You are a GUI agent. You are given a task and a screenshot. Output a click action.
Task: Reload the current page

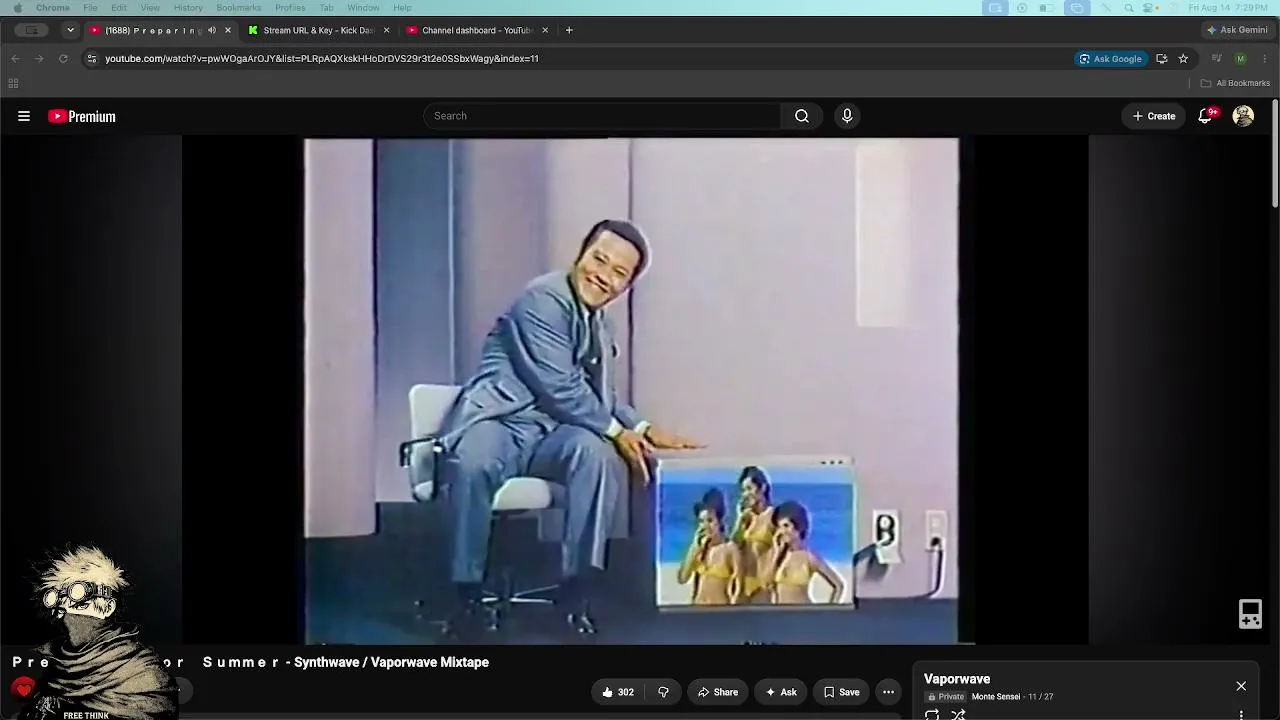[x=63, y=58]
